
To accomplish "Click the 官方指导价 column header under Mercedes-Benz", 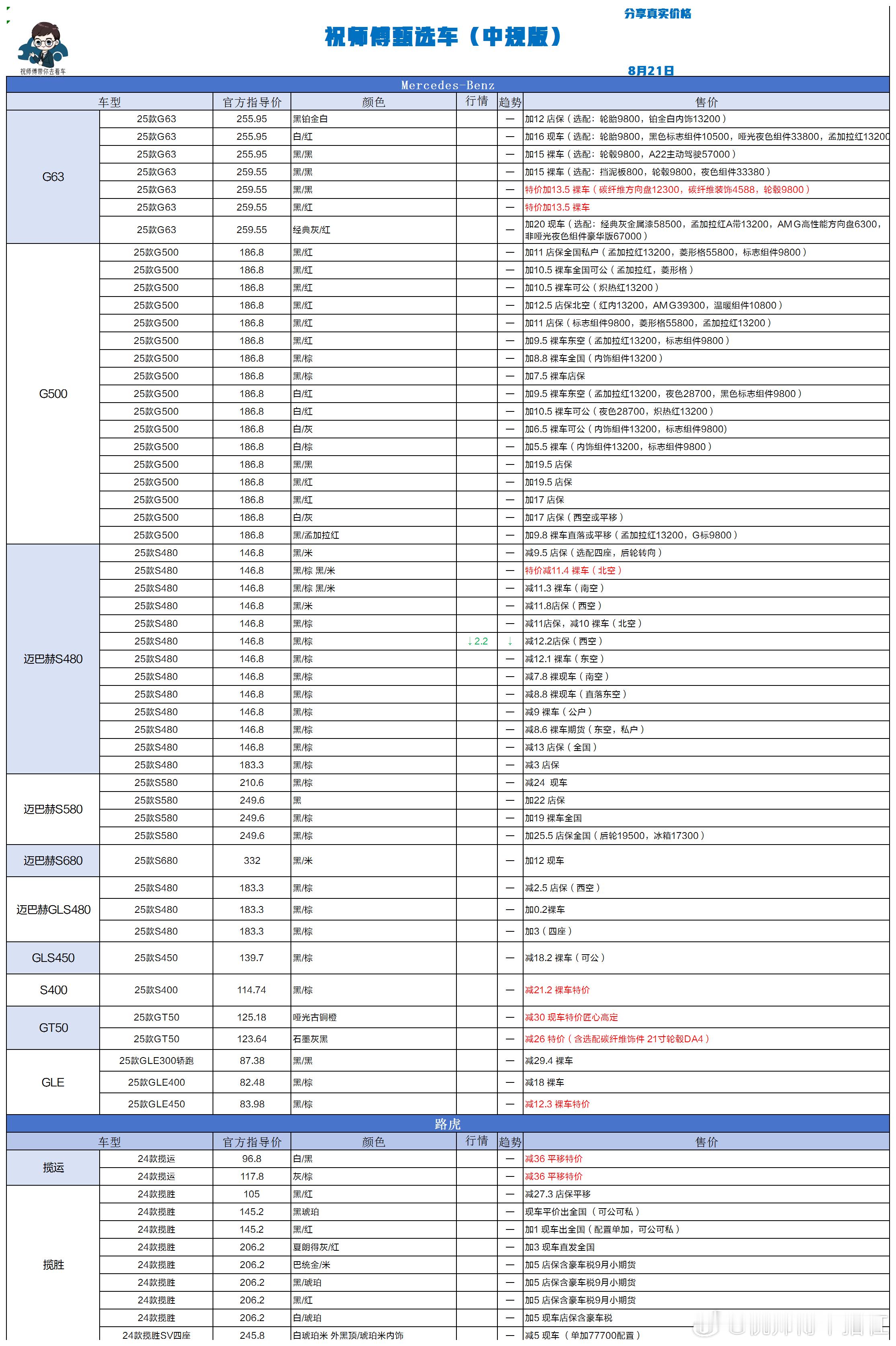I will pos(252,102).
